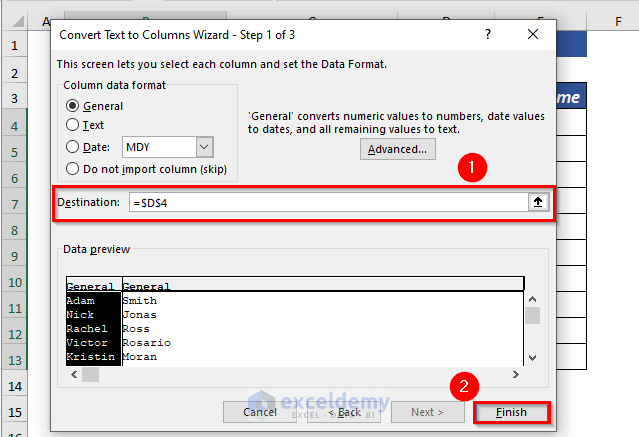
Task: Open the Advanced settings button
Action: pos(397,149)
